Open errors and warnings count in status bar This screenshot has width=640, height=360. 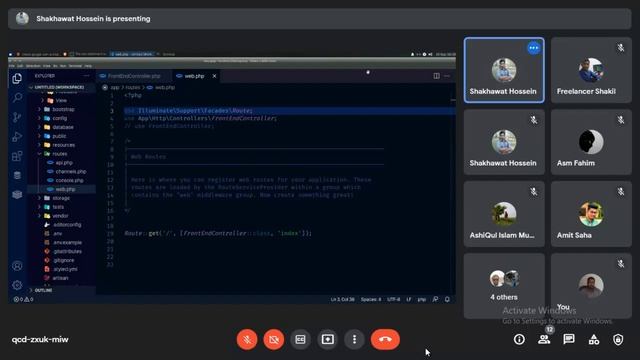pos(23,299)
